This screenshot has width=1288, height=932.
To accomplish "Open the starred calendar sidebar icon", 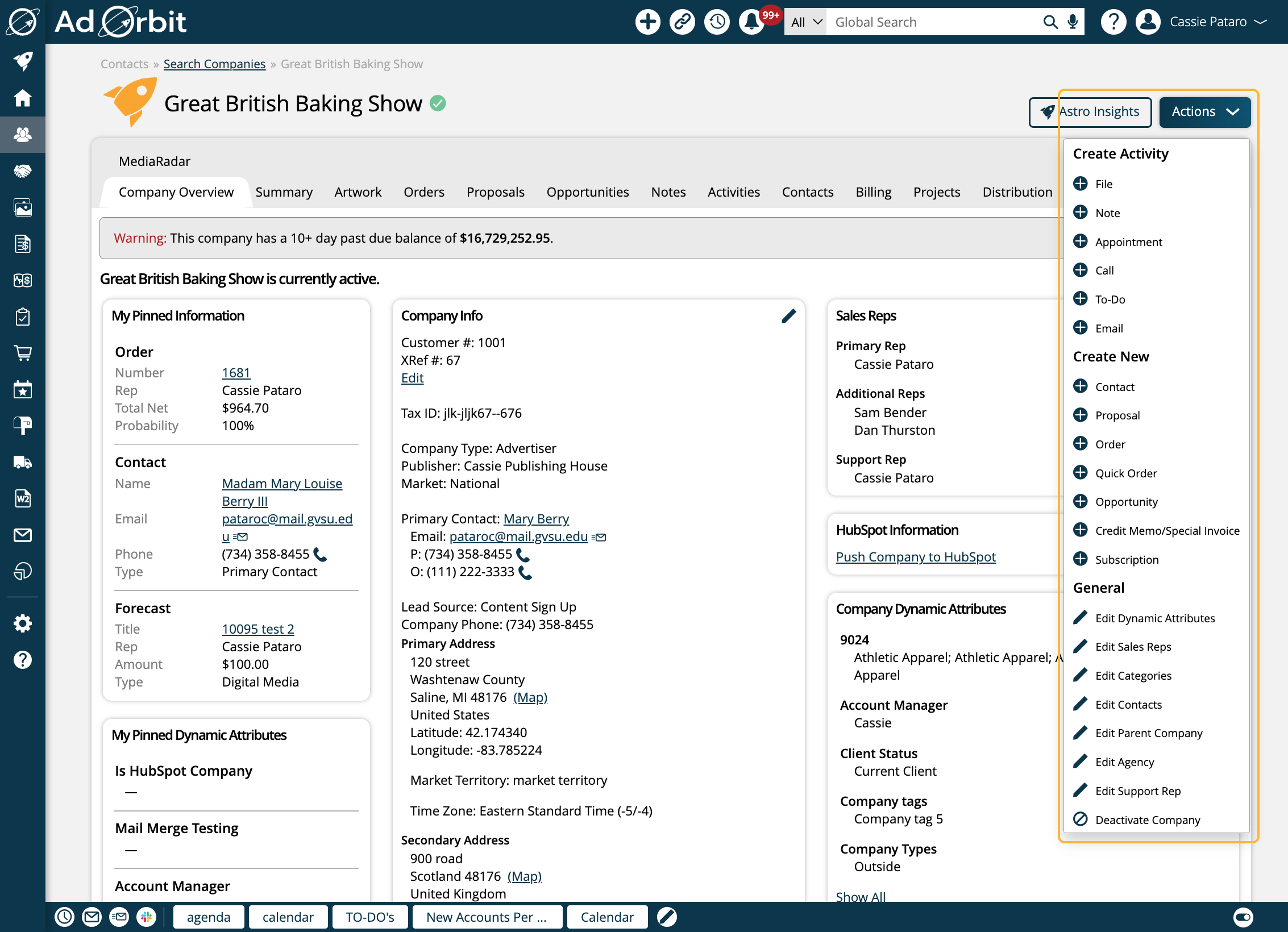I will pos(23,390).
